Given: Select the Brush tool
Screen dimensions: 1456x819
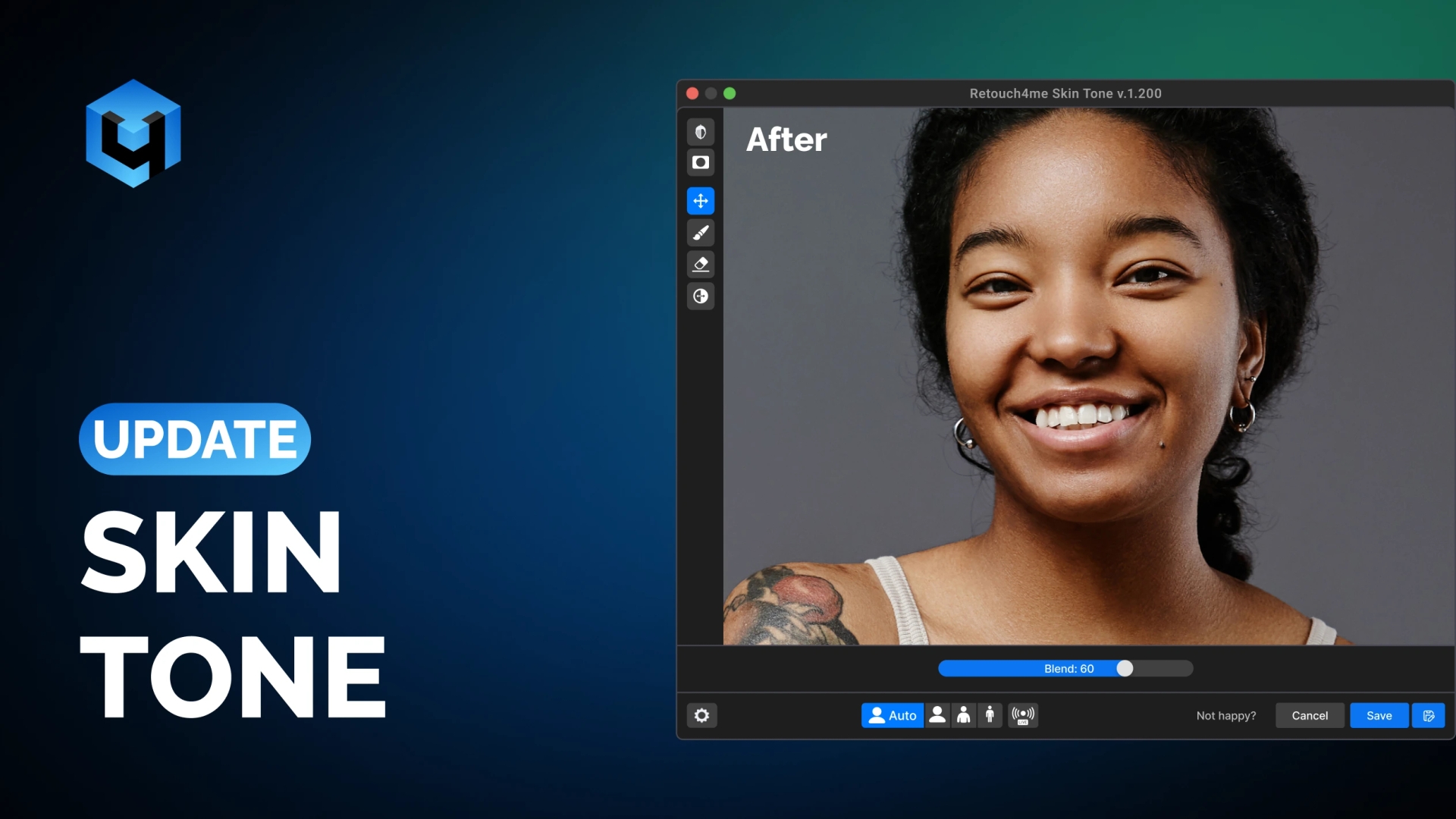Looking at the screenshot, I should point(701,233).
